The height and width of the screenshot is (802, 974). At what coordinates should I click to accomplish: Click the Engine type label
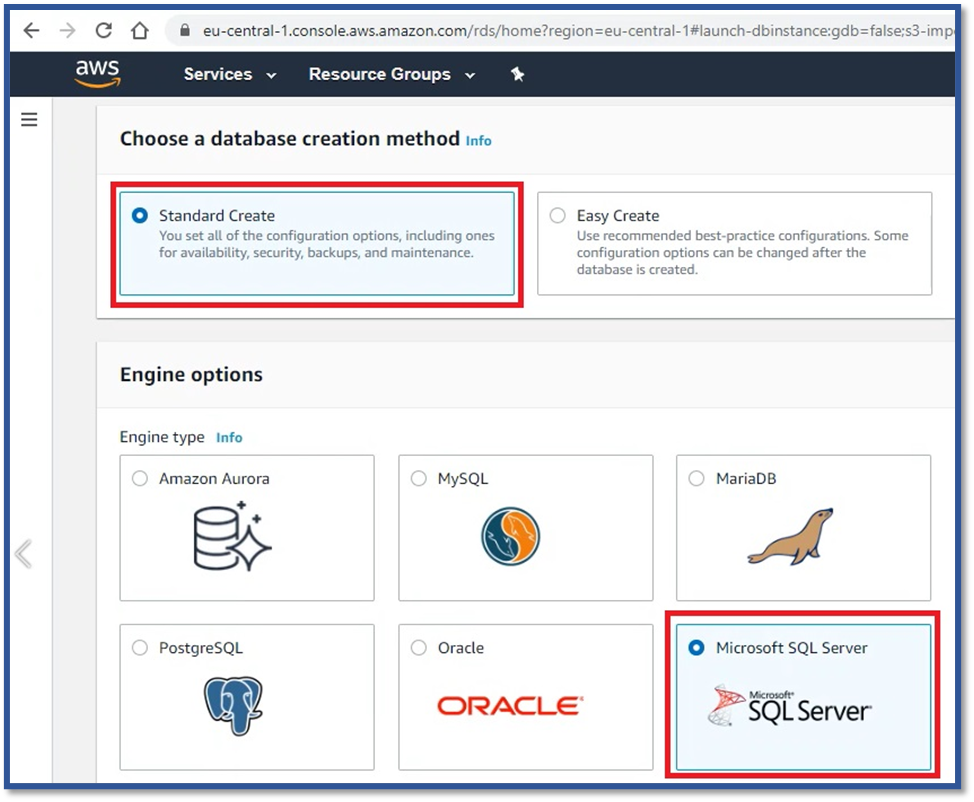[162, 437]
